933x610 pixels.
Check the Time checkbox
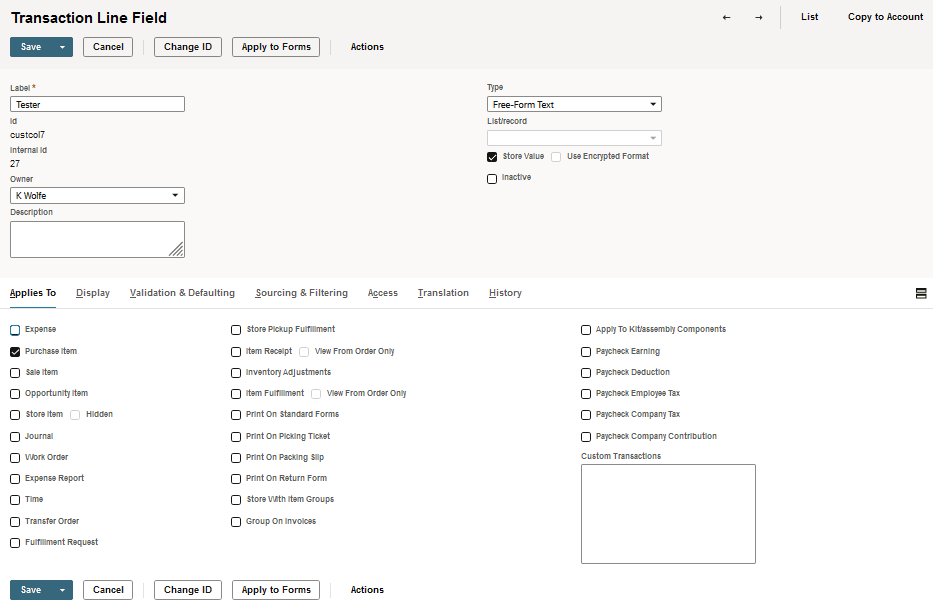[15, 500]
